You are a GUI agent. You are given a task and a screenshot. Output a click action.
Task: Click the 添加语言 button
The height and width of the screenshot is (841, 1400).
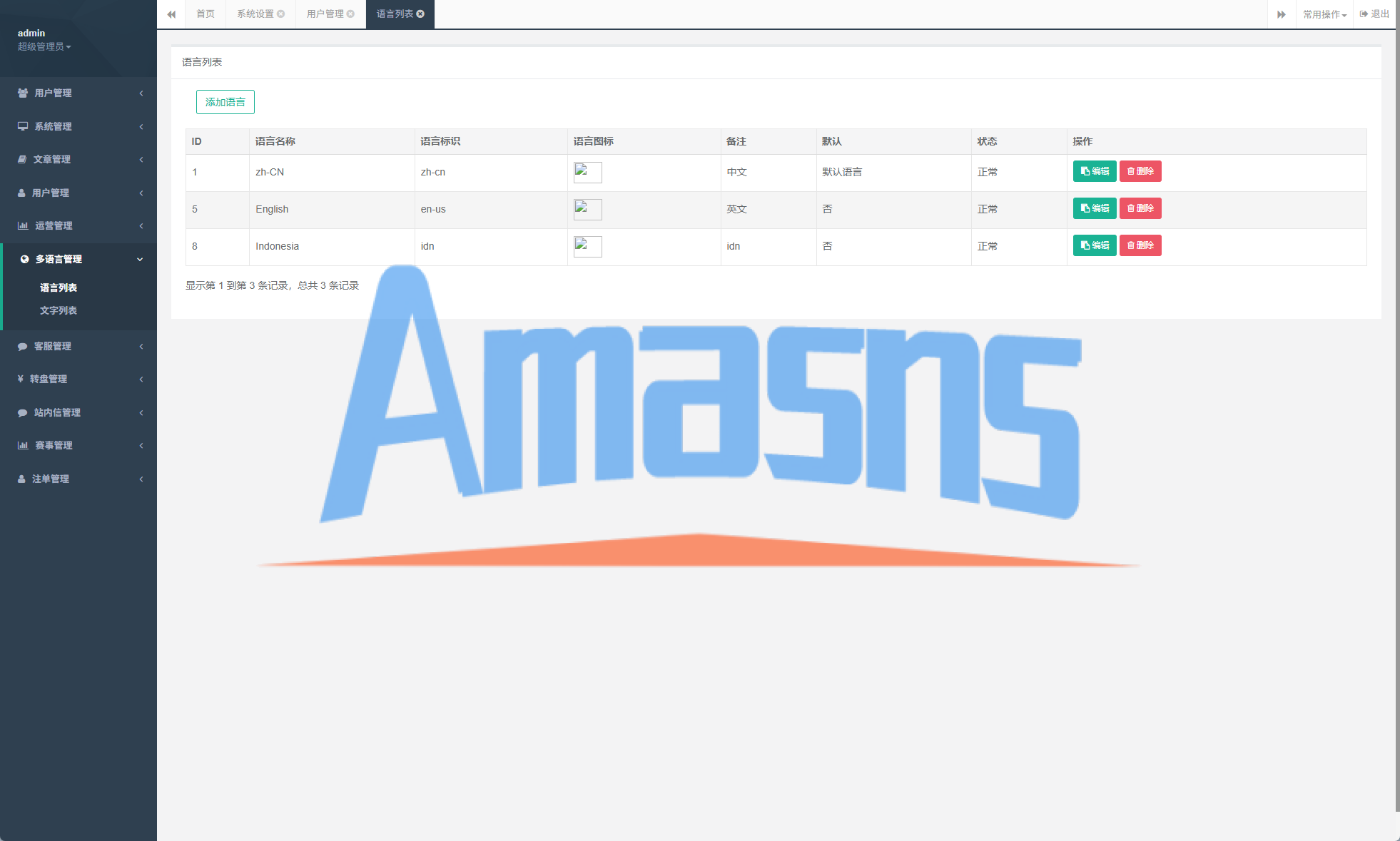pos(225,102)
